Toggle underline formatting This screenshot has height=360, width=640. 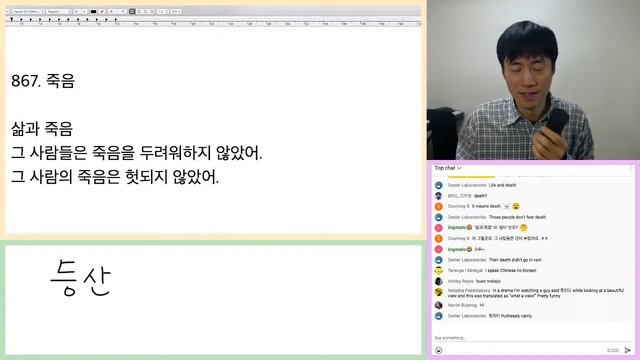tap(123, 11)
